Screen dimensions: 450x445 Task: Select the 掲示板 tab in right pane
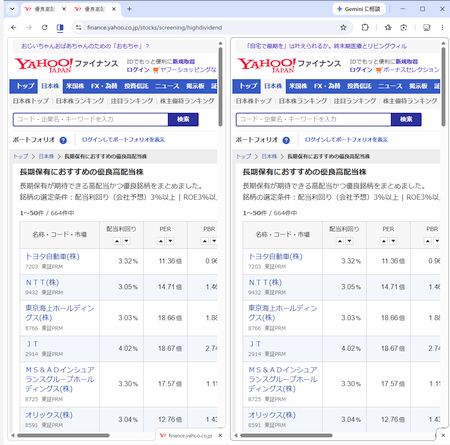click(418, 86)
